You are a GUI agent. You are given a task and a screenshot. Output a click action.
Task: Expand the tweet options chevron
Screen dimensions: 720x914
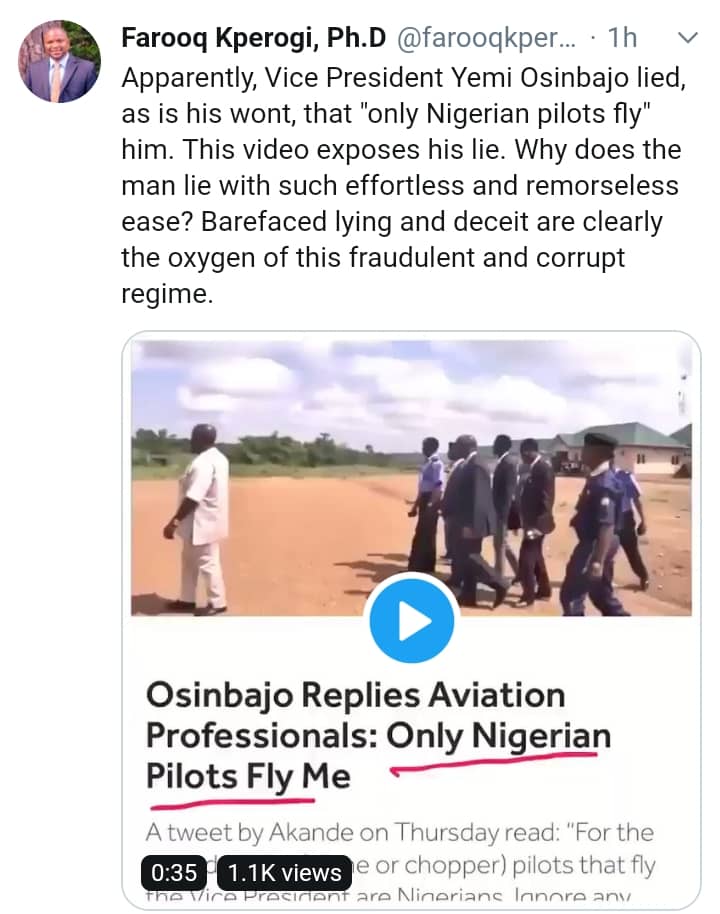point(689,38)
